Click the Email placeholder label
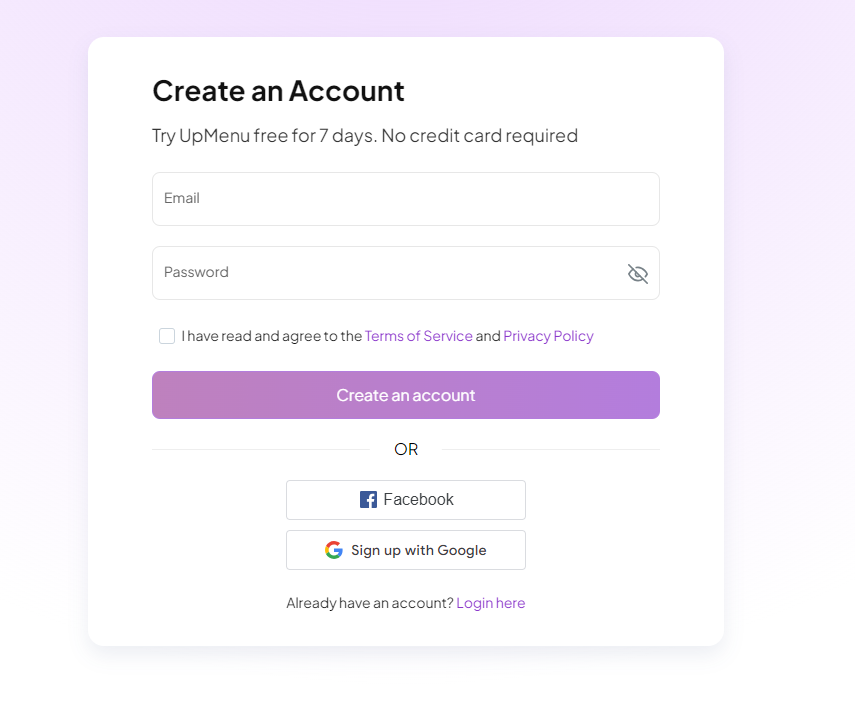Screen dimensions: 855x722 [182, 198]
